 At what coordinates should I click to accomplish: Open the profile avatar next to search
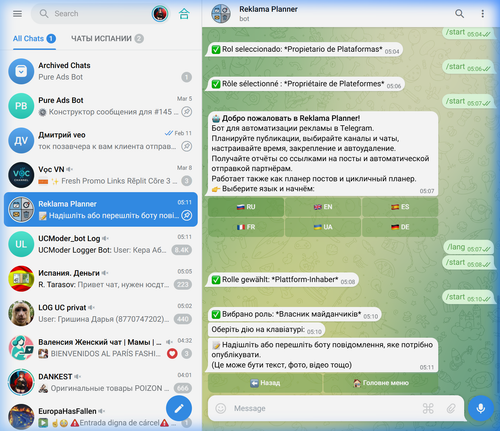click(x=160, y=14)
